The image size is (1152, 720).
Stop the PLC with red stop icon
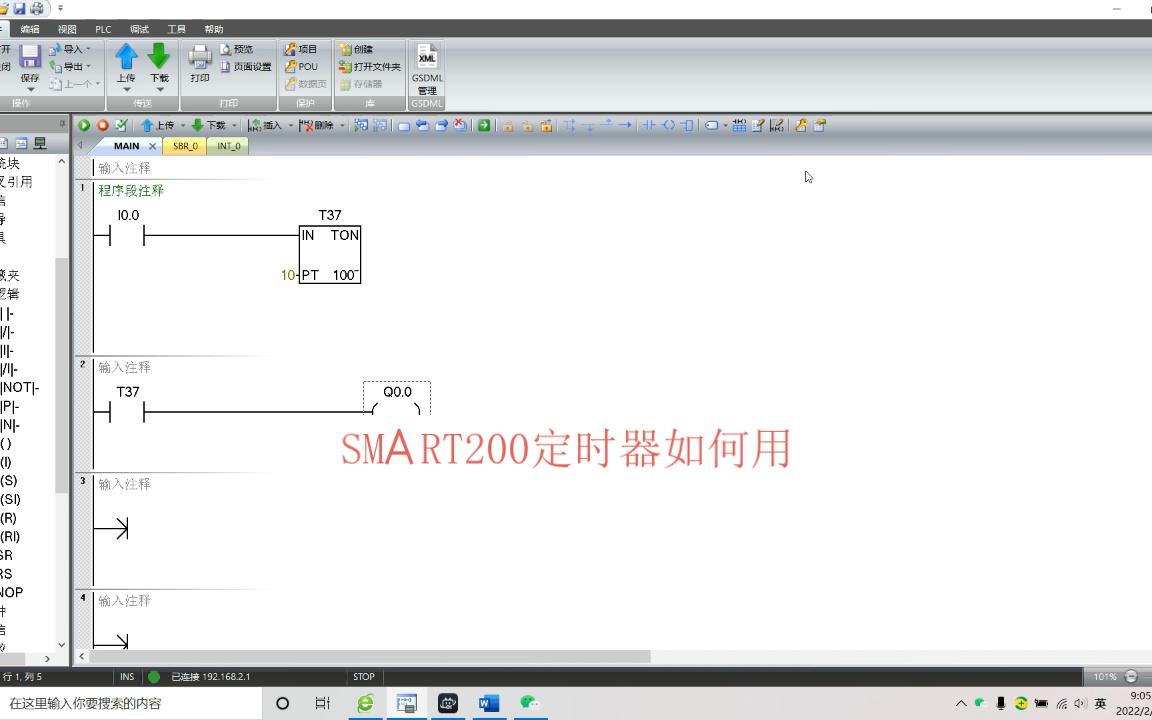coord(103,125)
